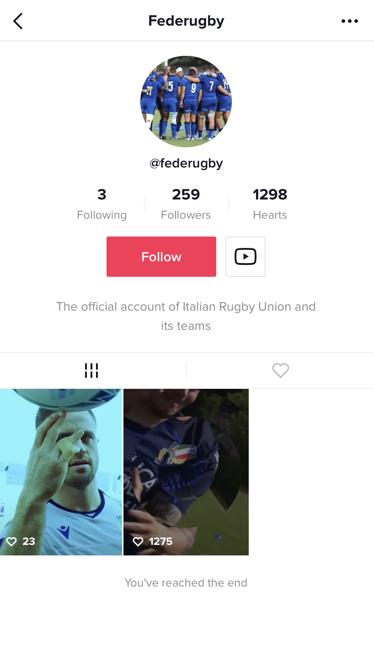Open the video with 23 likes

61,472
